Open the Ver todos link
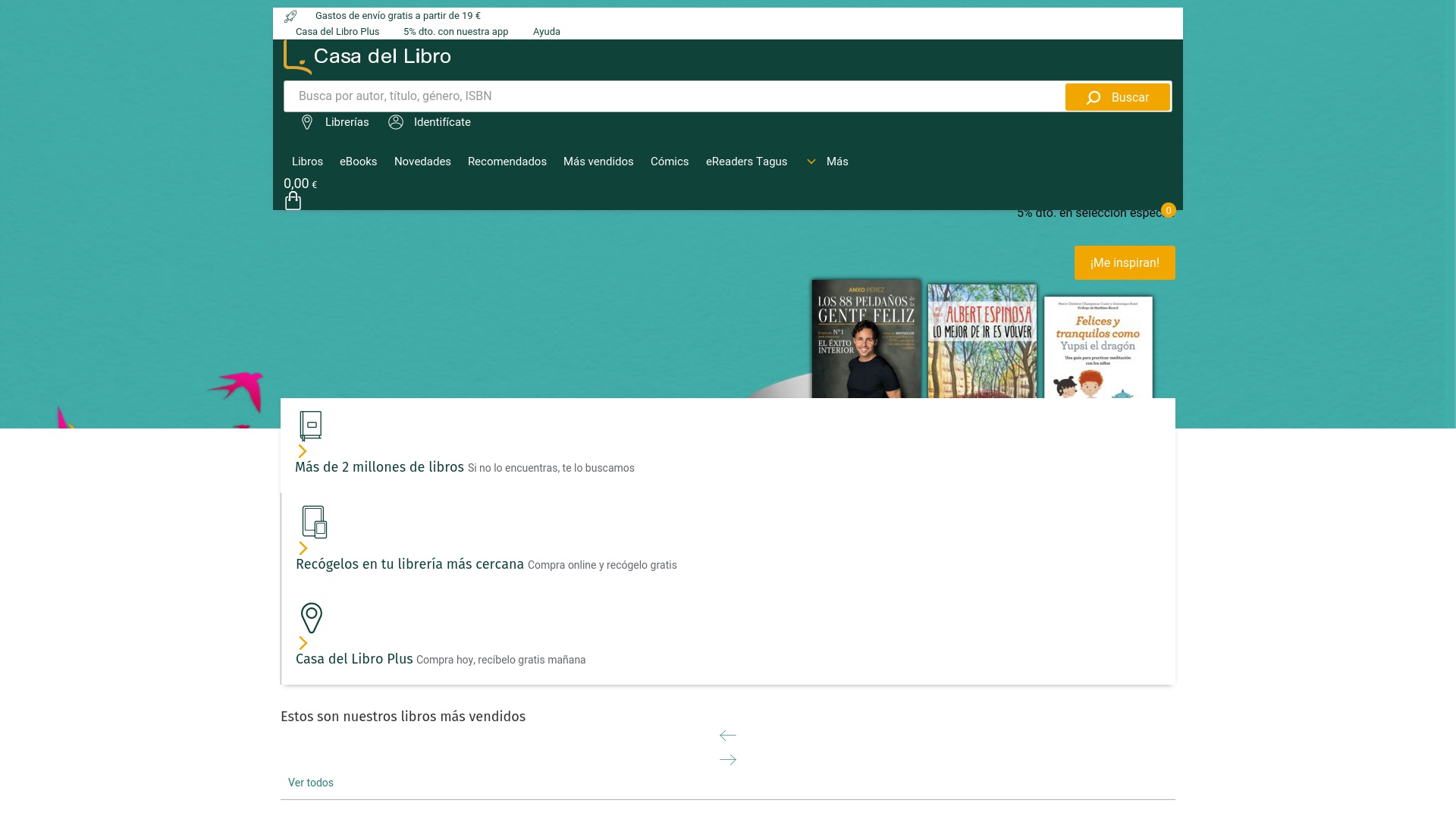 [311, 783]
